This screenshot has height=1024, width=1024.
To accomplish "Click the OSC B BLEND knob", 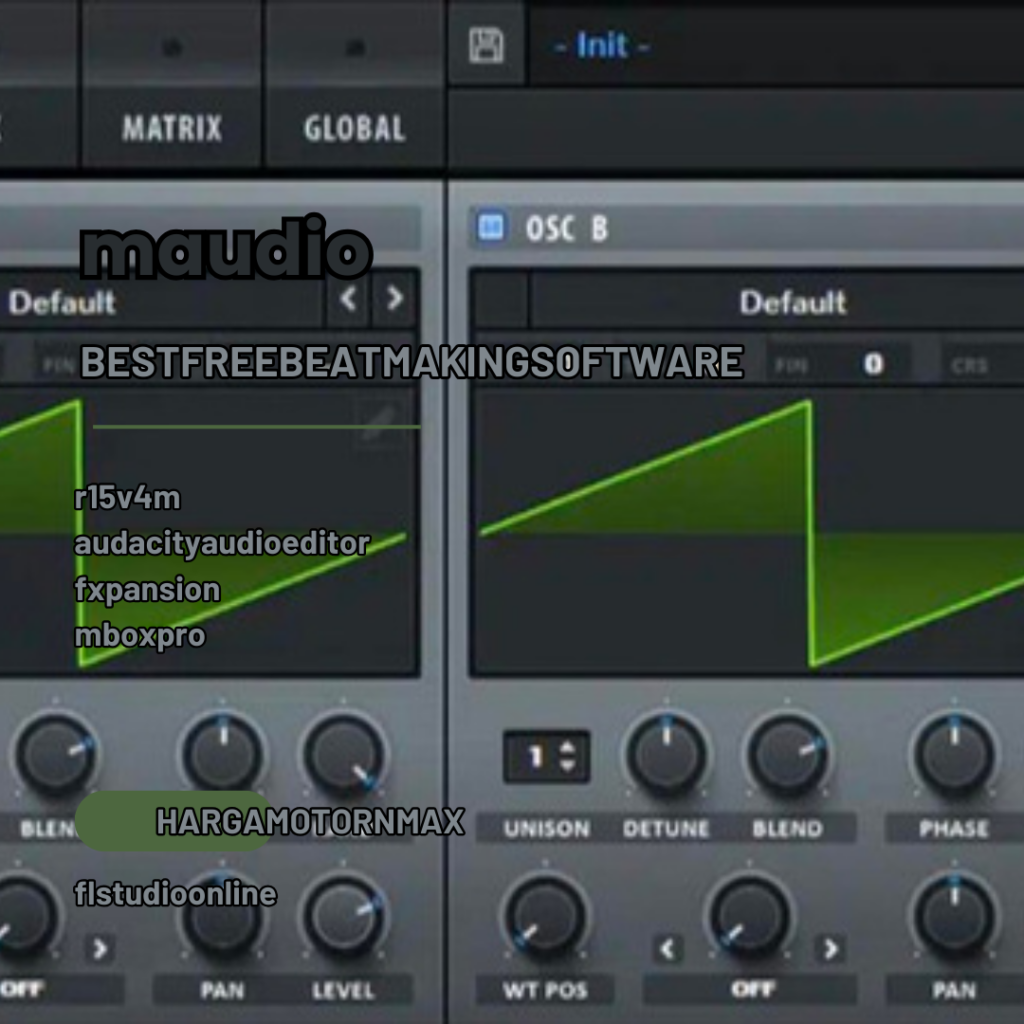I will tap(788, 755).
